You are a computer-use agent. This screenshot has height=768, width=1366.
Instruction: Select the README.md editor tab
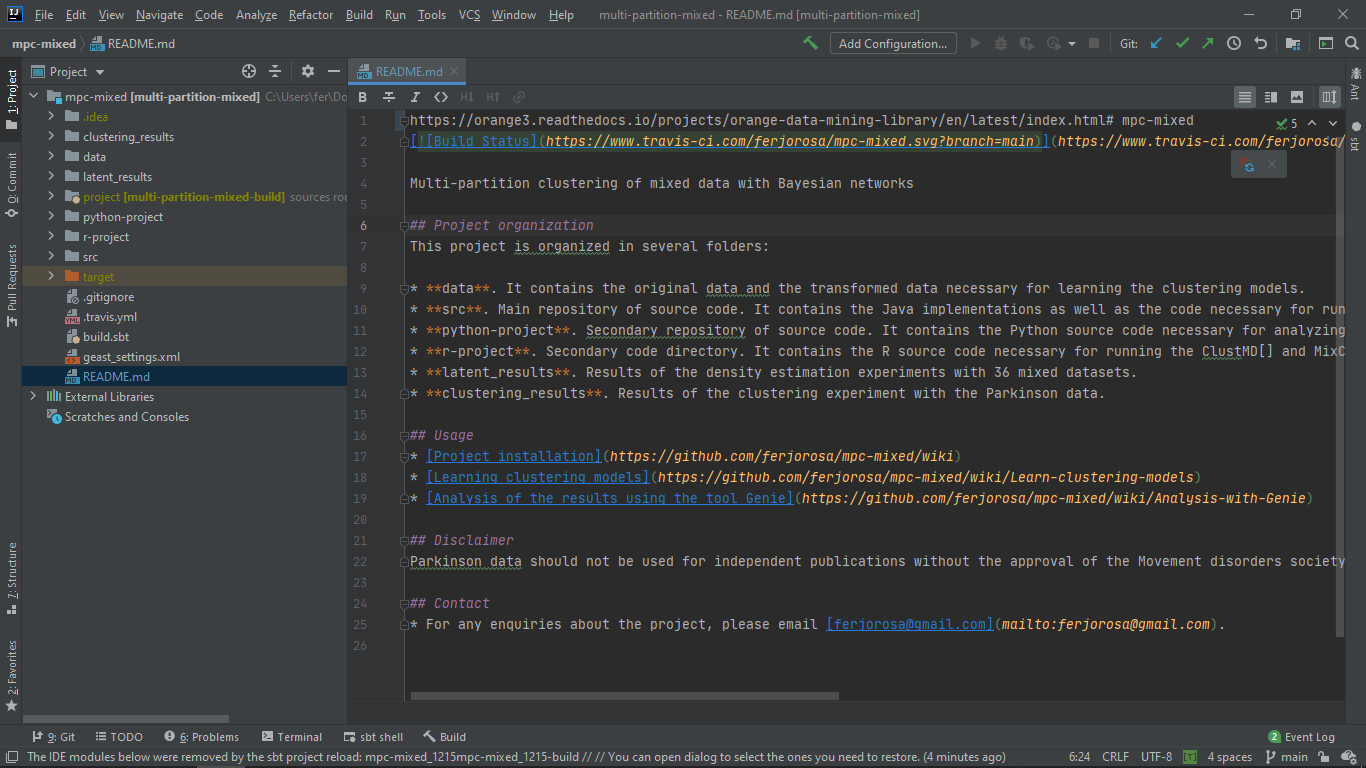tap(408, 72)
